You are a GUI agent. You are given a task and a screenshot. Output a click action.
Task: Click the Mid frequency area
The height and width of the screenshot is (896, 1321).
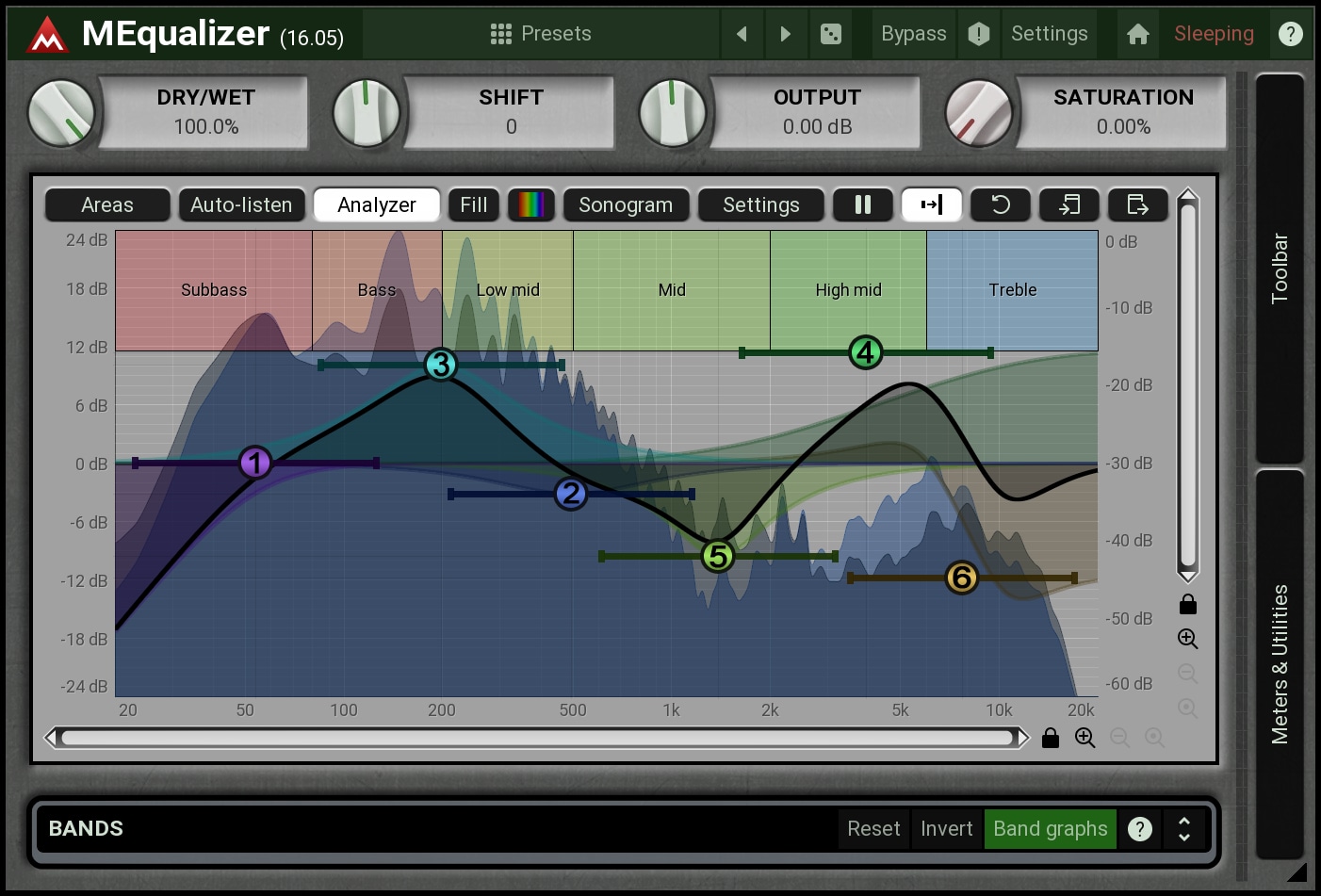pyautogui.click(x=672, y=290)
